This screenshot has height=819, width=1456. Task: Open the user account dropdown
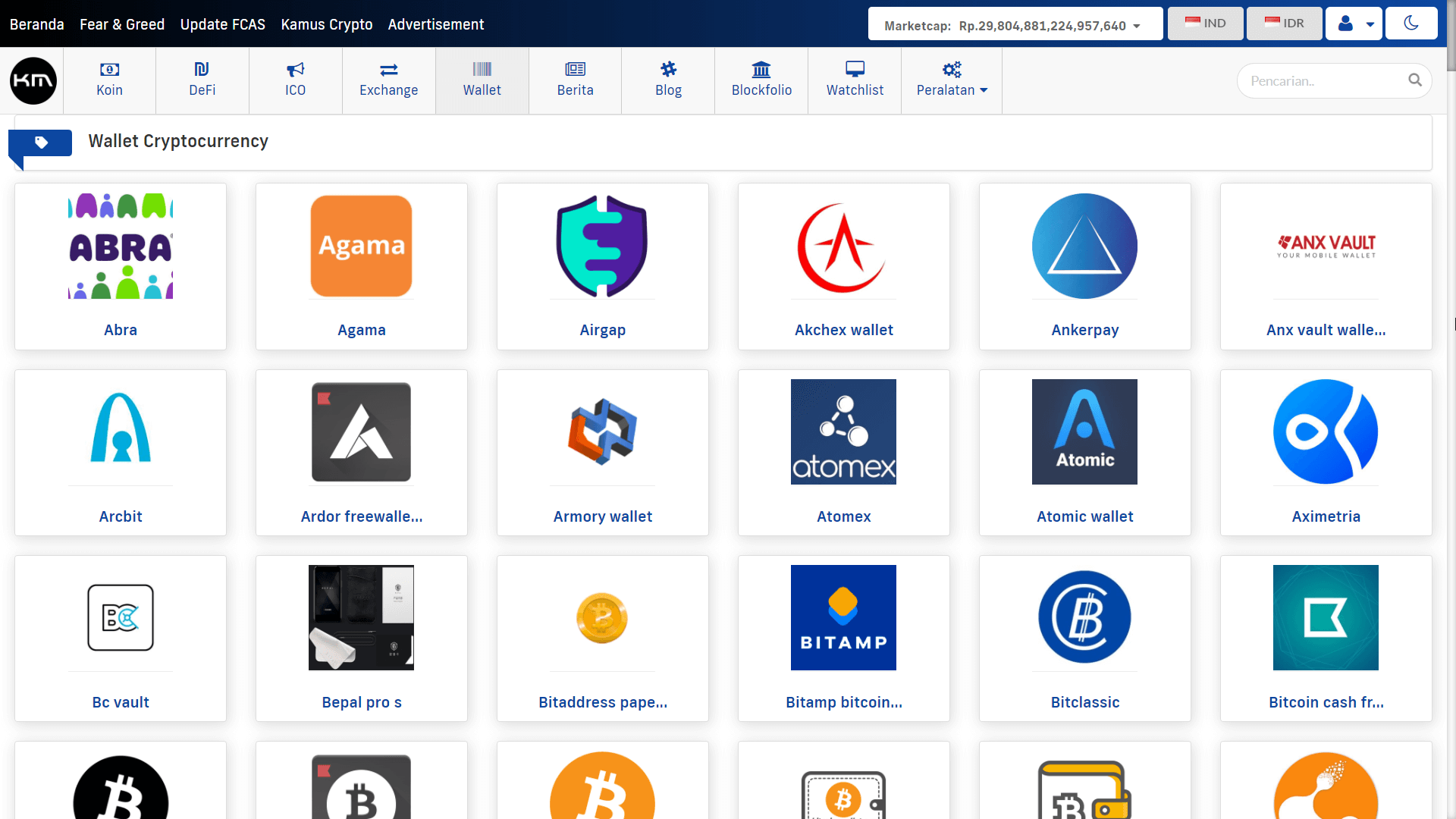(1354, 24)
